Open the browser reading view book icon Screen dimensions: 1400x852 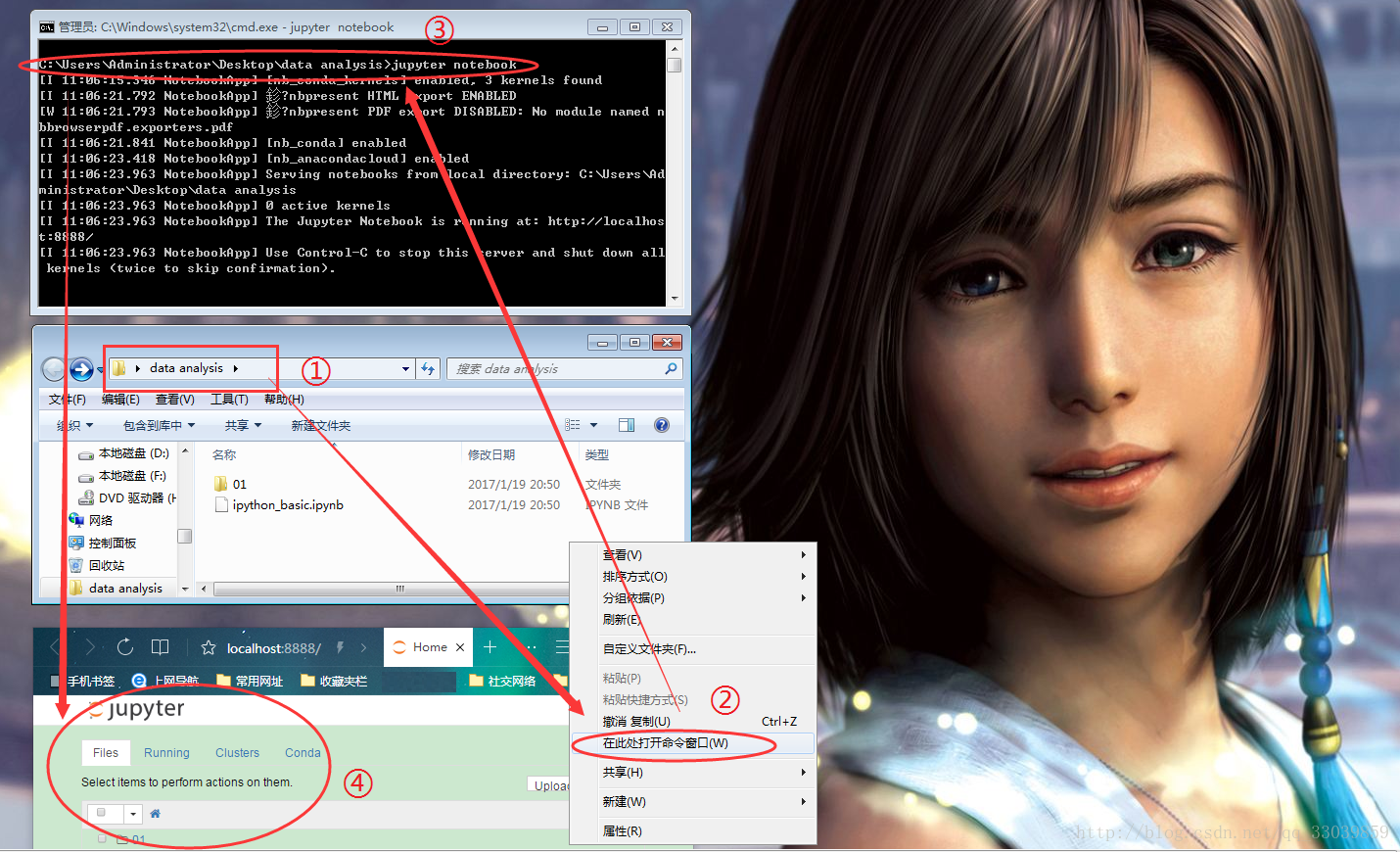tap(161, 647)
